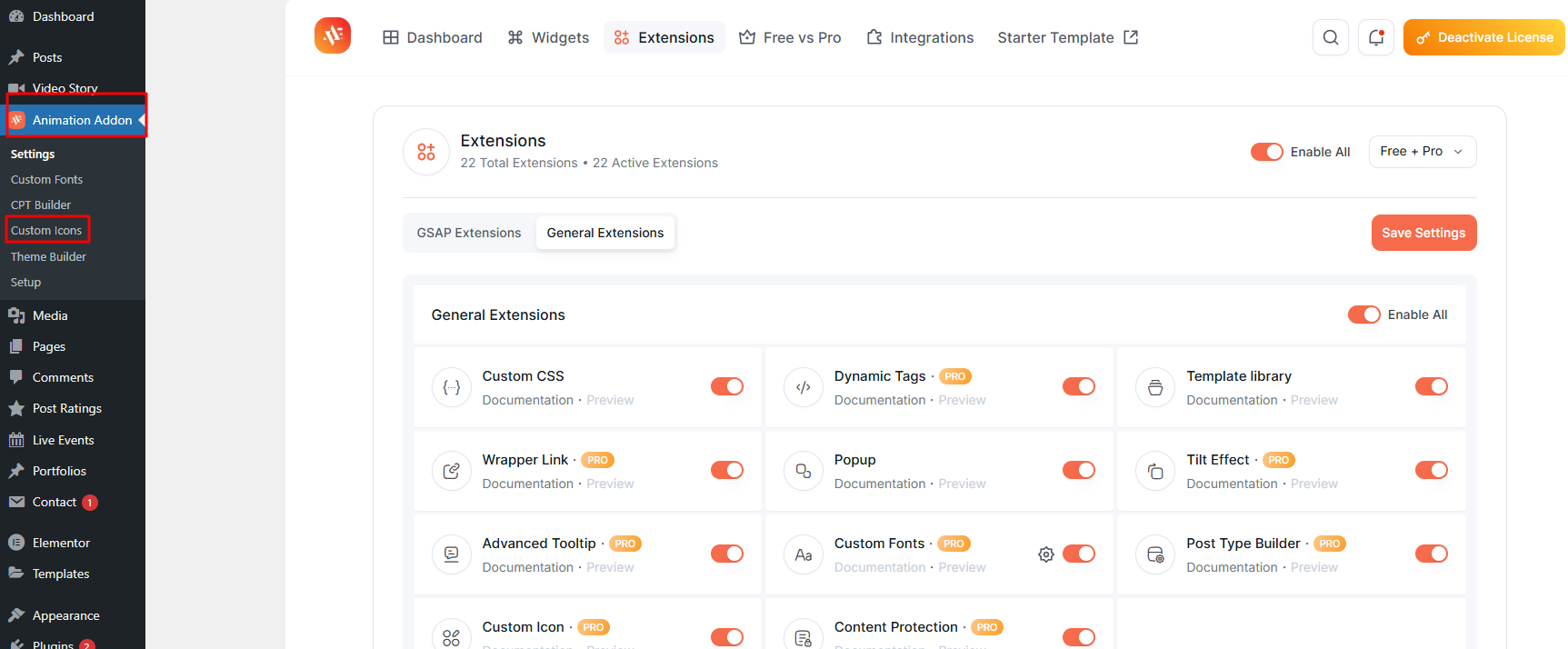Disable the Custom CSS toggle

[x=727, y=386]
